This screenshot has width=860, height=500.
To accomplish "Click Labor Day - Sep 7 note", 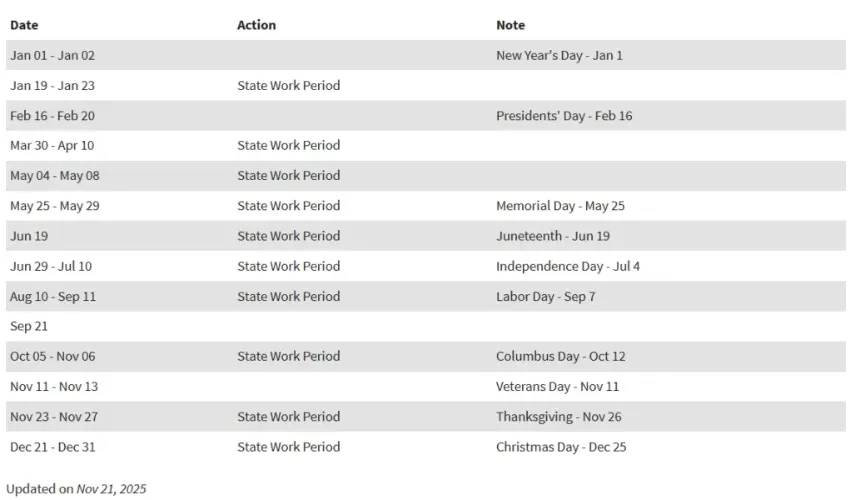I will click(x=546, y=296).
